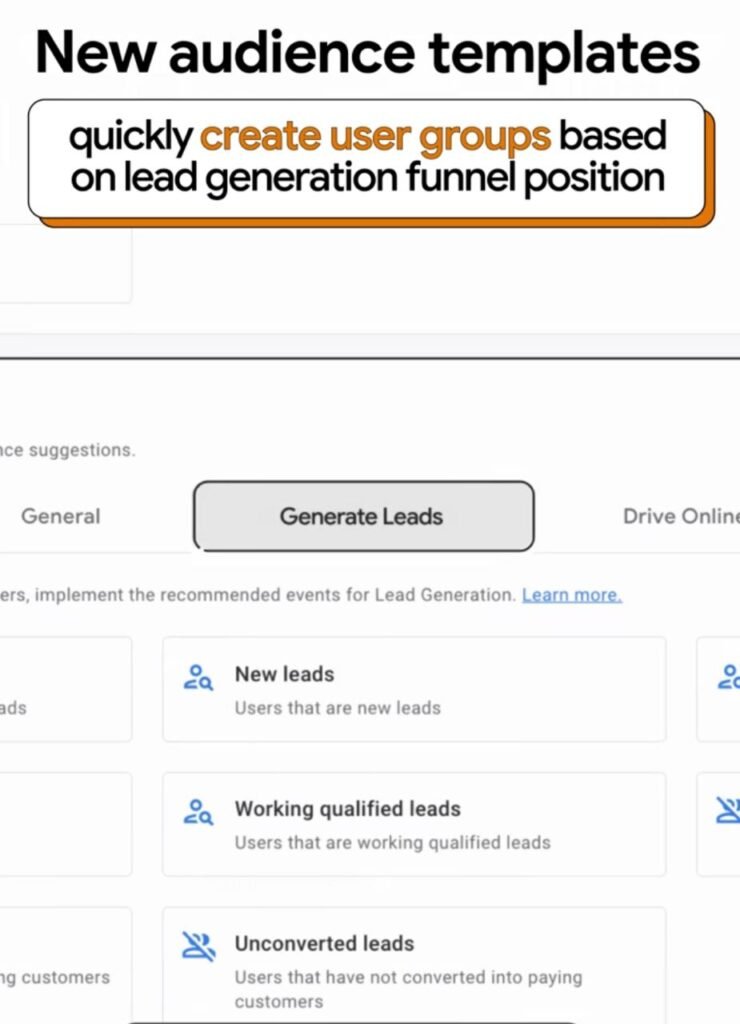Click the create user groups callout banner
The height and width of the screenshot is (1024, 740).
pos(370,158)
